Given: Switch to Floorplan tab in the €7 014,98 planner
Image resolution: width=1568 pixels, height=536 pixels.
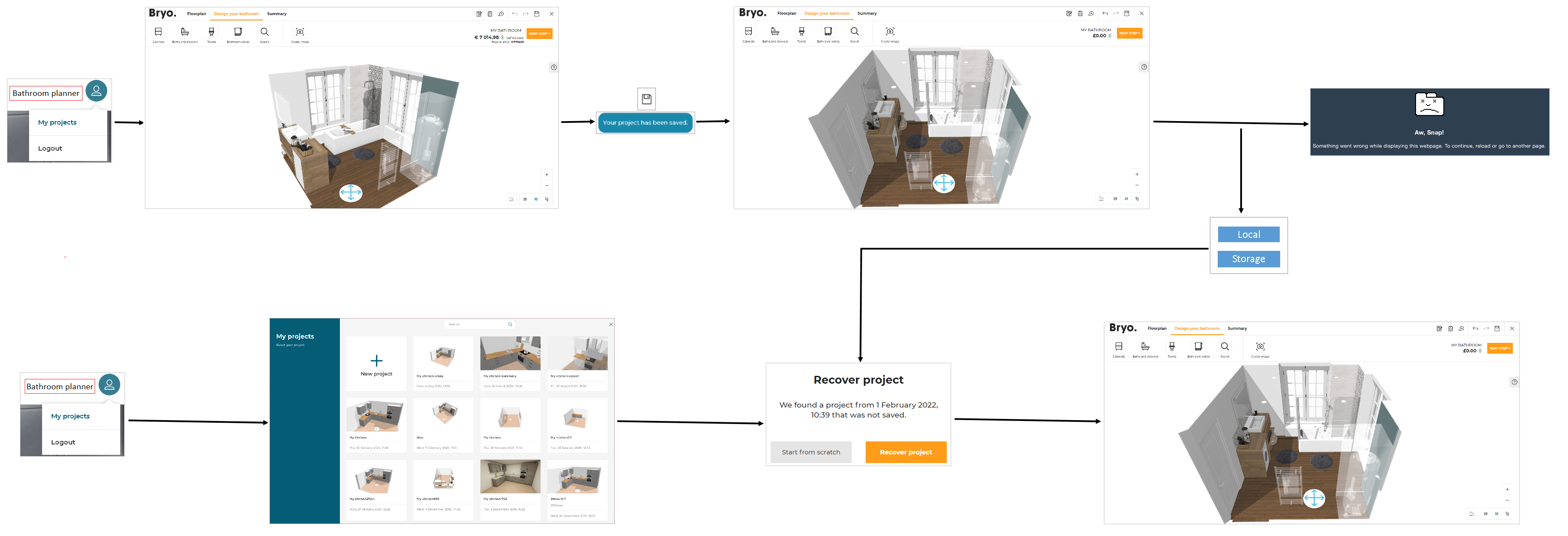Looking at the screenshot, I should coord(196,13).
